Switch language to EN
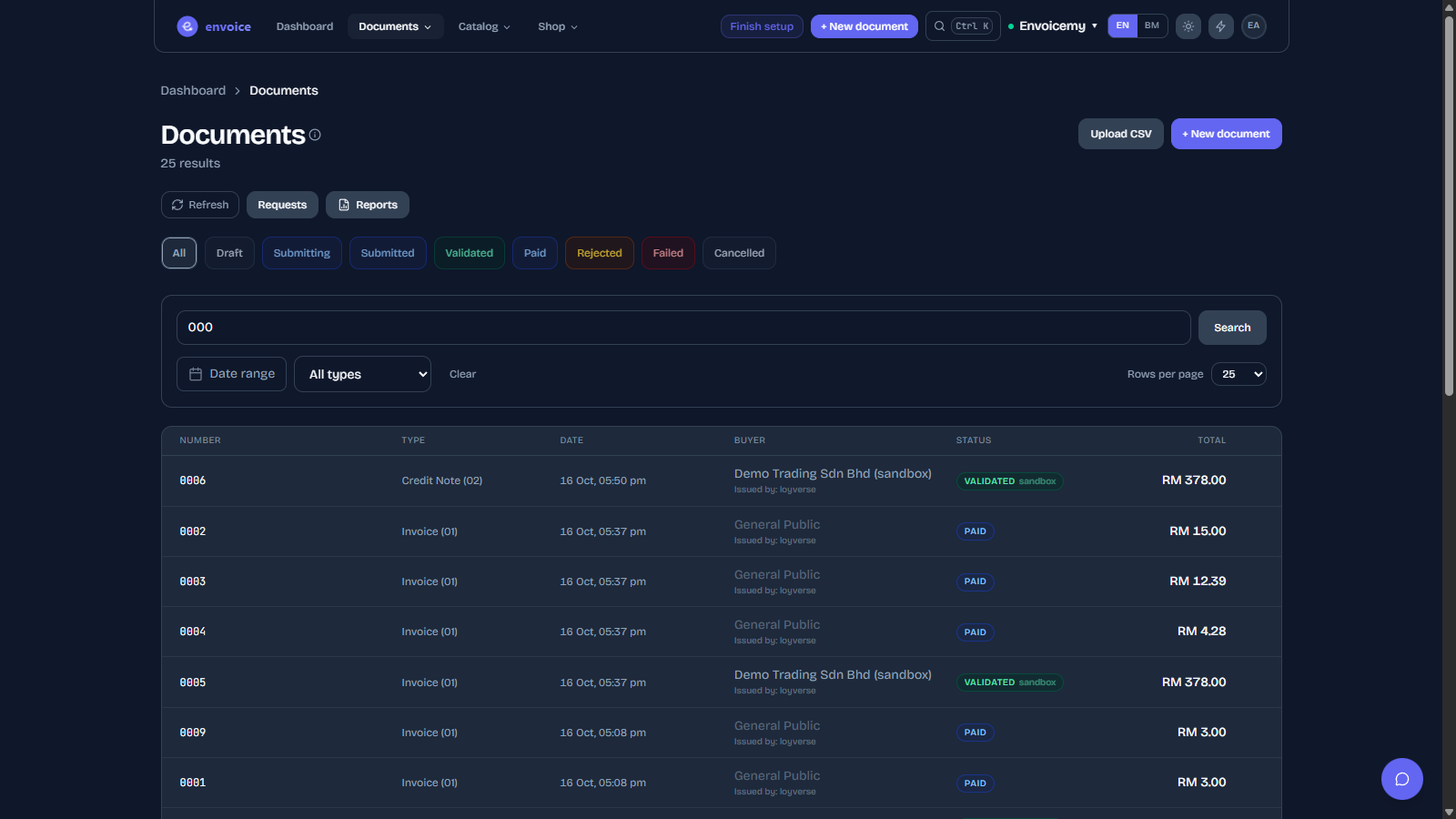This screenshot has height=819, width=1456. click(x=1123, y=25)
